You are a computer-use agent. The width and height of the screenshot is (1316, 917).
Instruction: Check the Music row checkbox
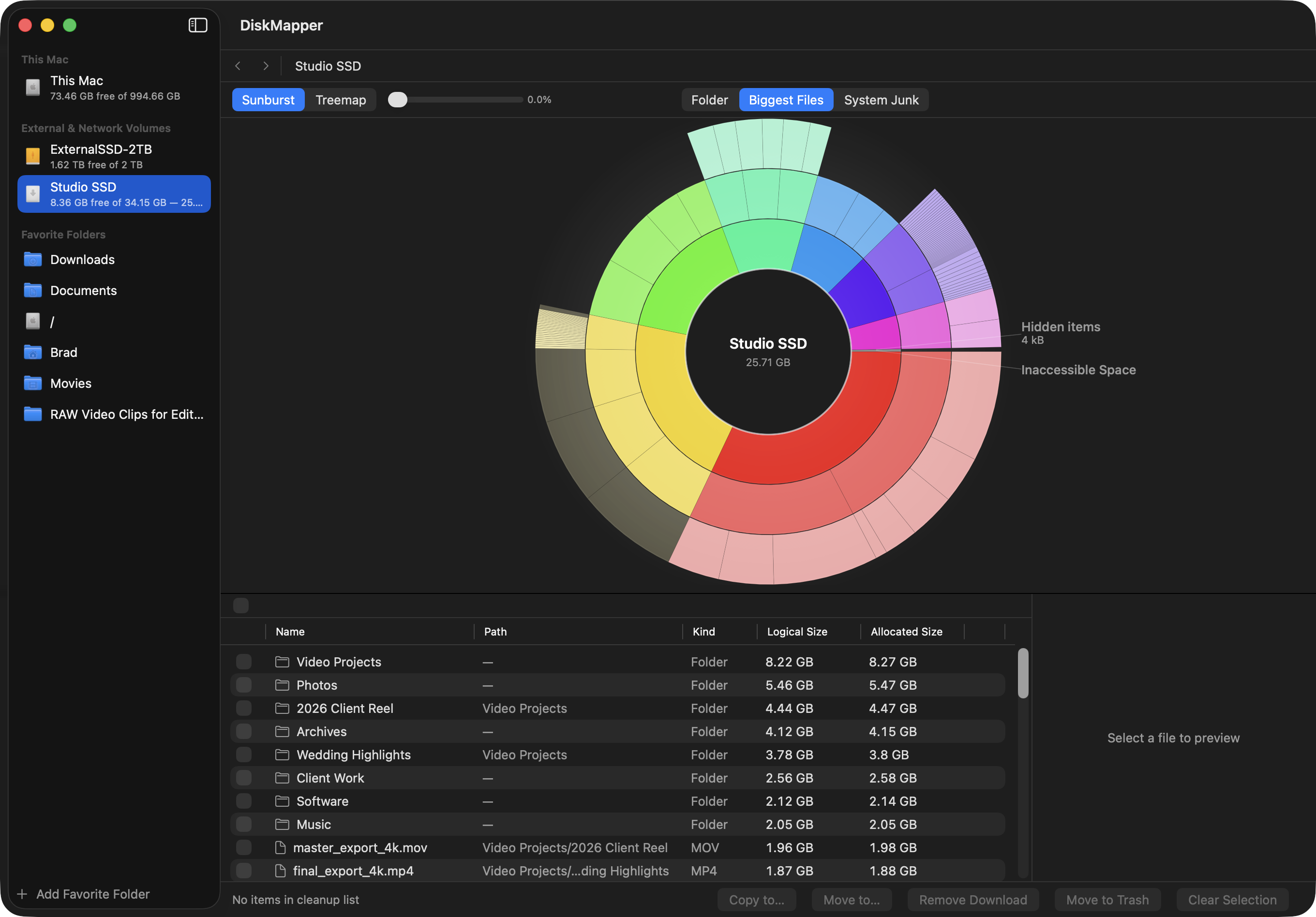243,824
